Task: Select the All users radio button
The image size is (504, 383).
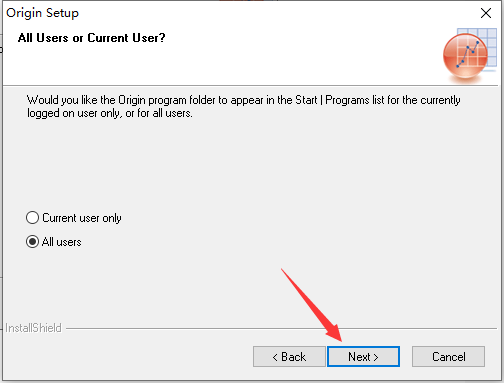Action: pos(32,242)
